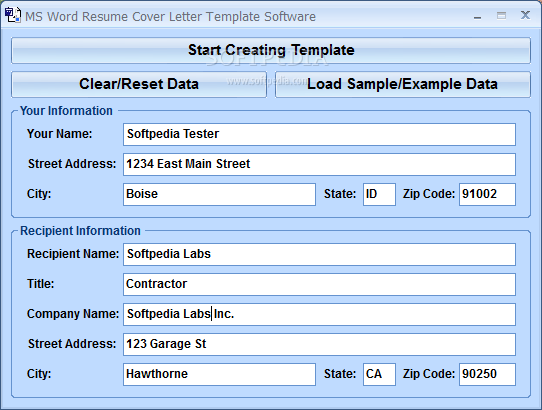
Task: Click the Contractor title field
Action: (319, 284)
